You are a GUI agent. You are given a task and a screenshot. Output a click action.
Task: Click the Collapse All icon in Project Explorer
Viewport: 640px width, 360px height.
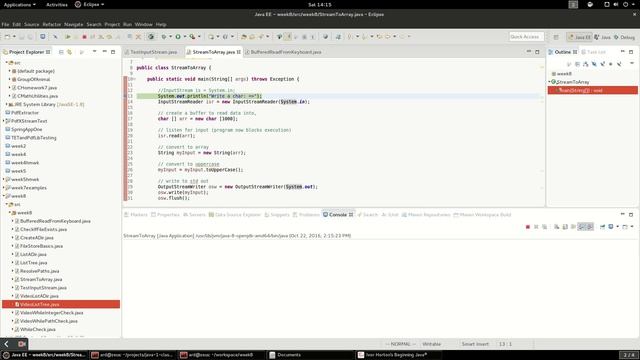pyautogui.click(x=61, y=52)
